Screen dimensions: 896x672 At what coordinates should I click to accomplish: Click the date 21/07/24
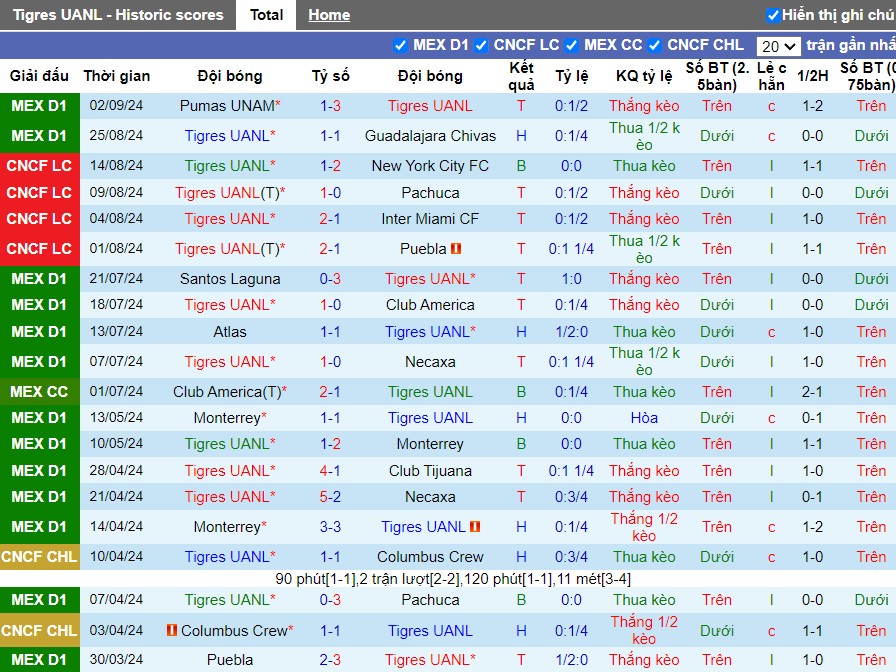click(116, 279)
